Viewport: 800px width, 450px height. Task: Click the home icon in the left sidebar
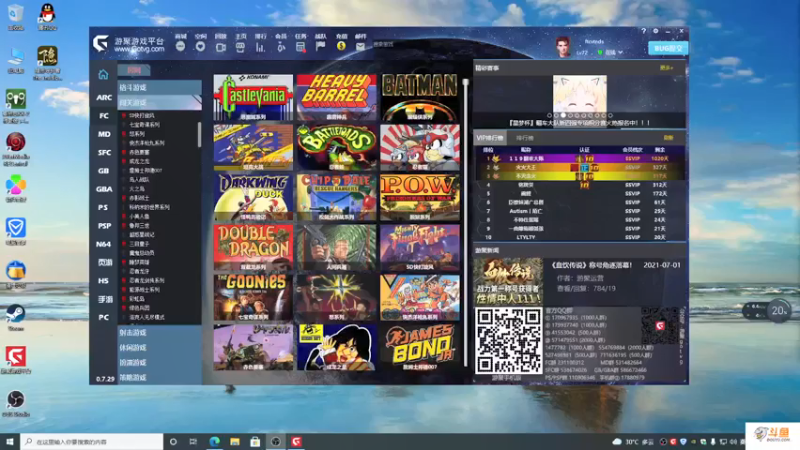click(x=103, y=75)
